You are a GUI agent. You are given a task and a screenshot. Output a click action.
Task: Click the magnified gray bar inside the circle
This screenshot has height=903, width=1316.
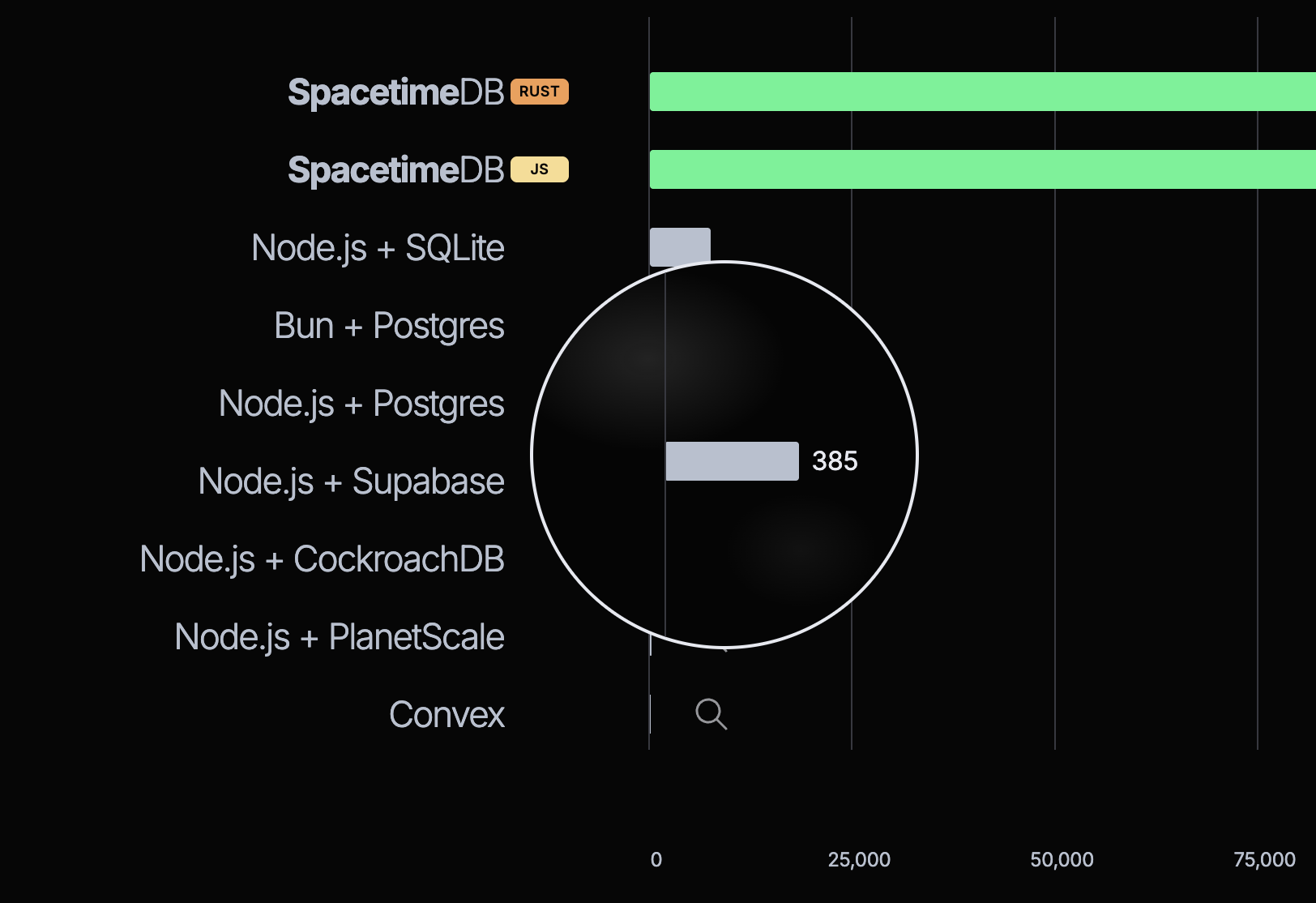tap(732, 461)
